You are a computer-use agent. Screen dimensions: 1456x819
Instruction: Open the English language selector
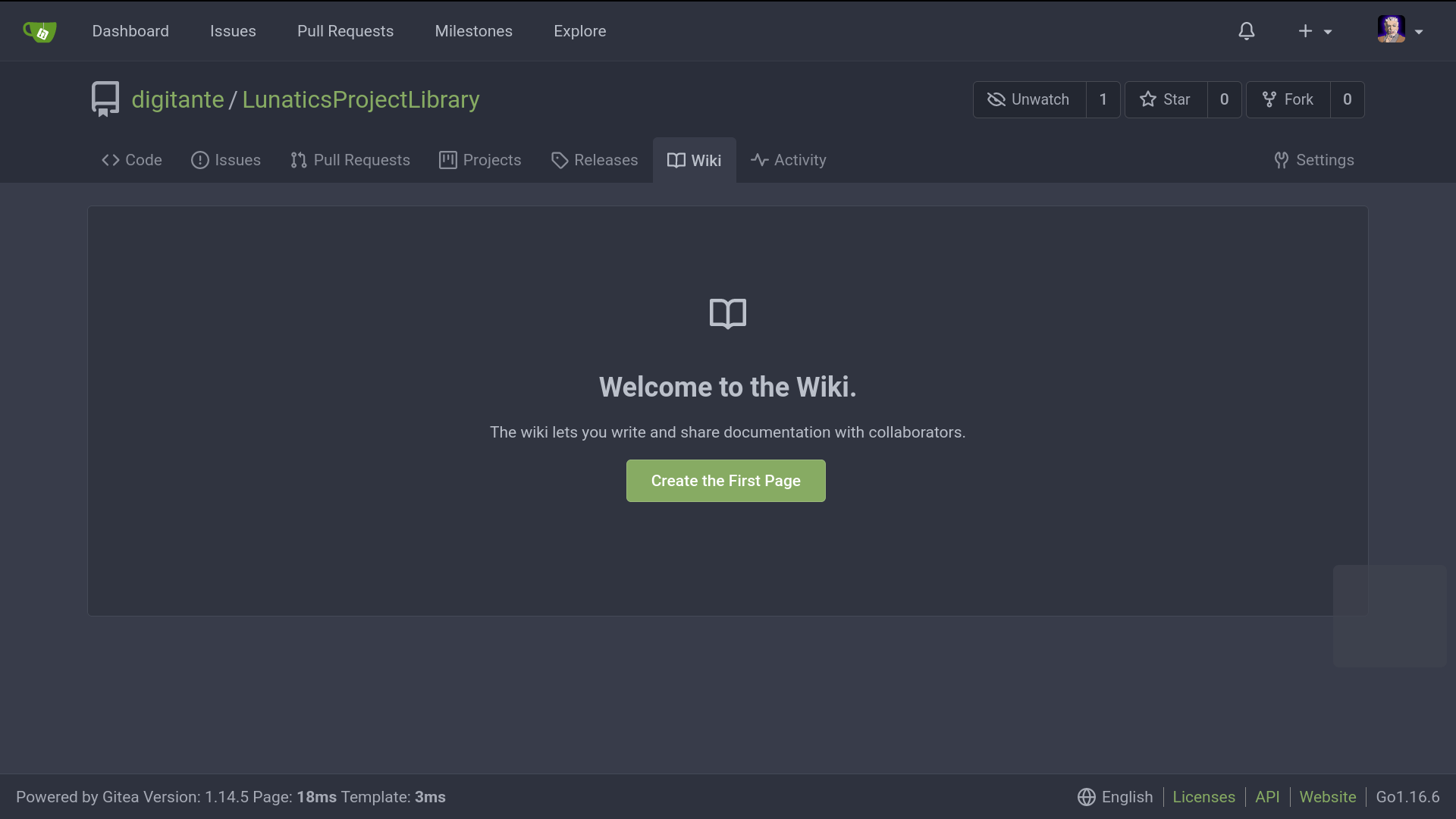1126,797
